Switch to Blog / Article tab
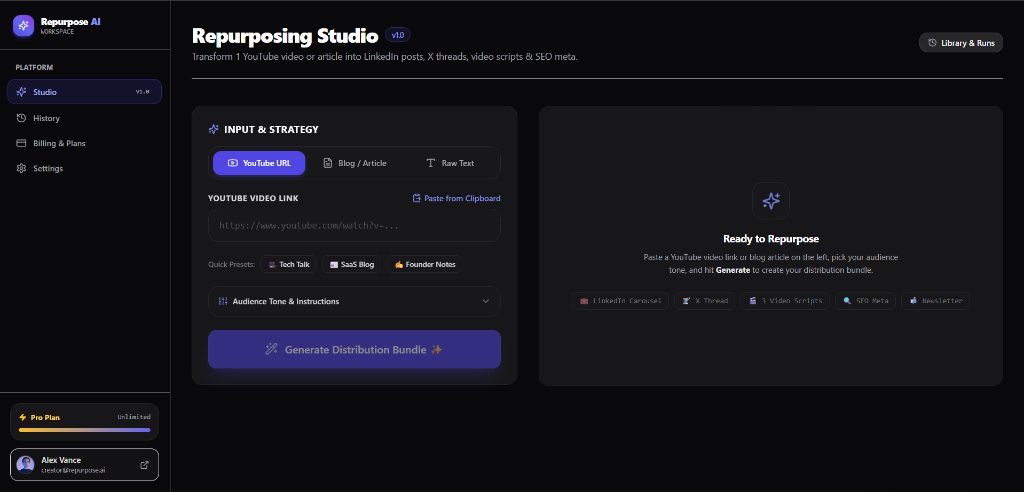The width and height of the screenshot is (1024, 492). click(x=355, y=163)
